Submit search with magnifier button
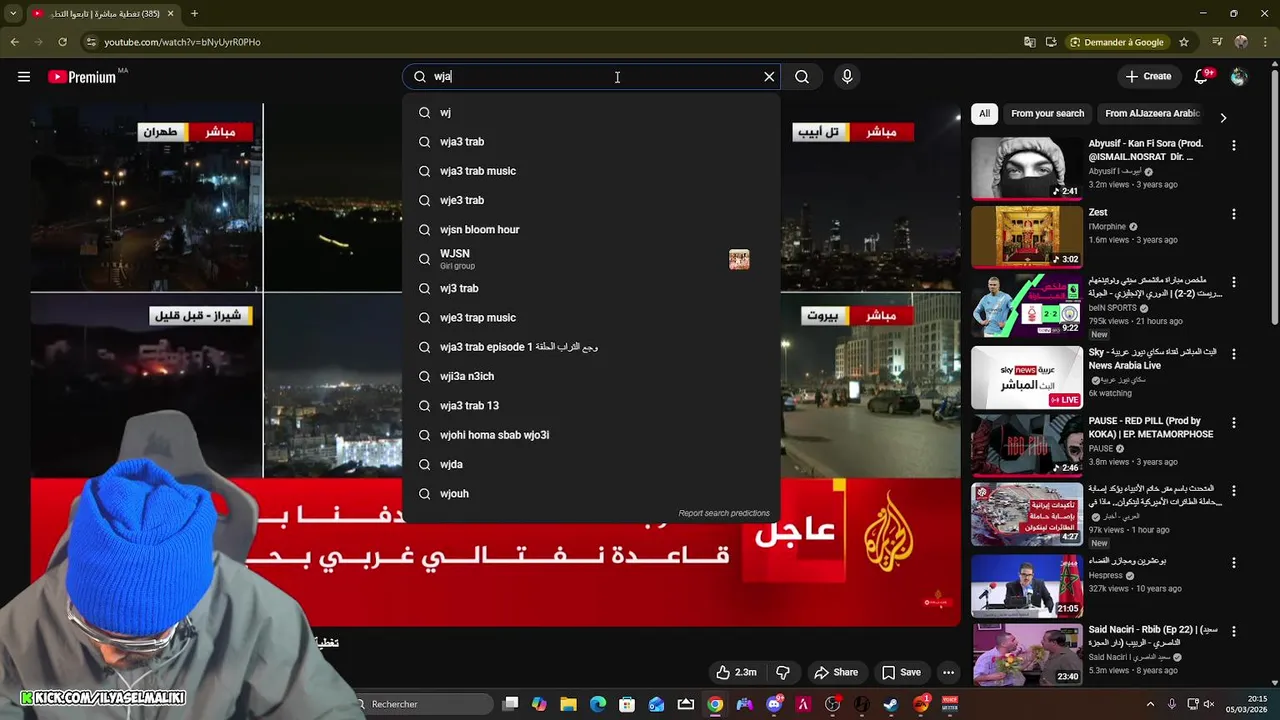 [802, 76]
